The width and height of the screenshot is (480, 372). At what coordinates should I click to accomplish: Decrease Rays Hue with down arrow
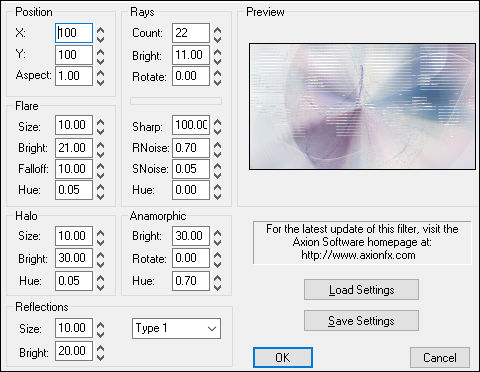[217, 196]
